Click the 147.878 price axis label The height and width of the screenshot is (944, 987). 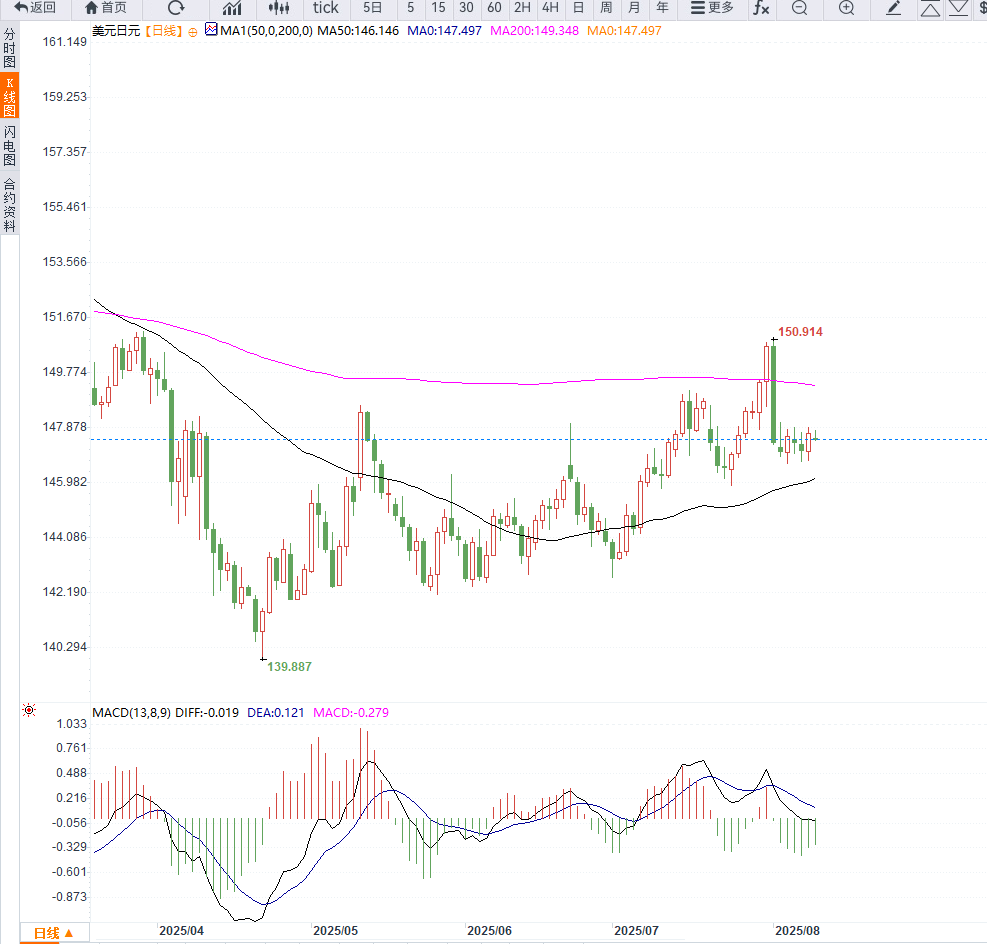click(x=64, y=427)
